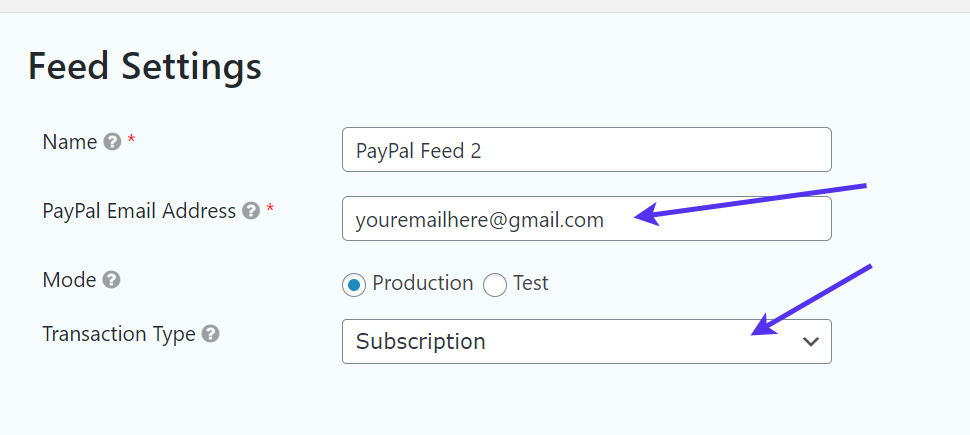Click the Name field label
970x435 pixels.
(70, 142)
